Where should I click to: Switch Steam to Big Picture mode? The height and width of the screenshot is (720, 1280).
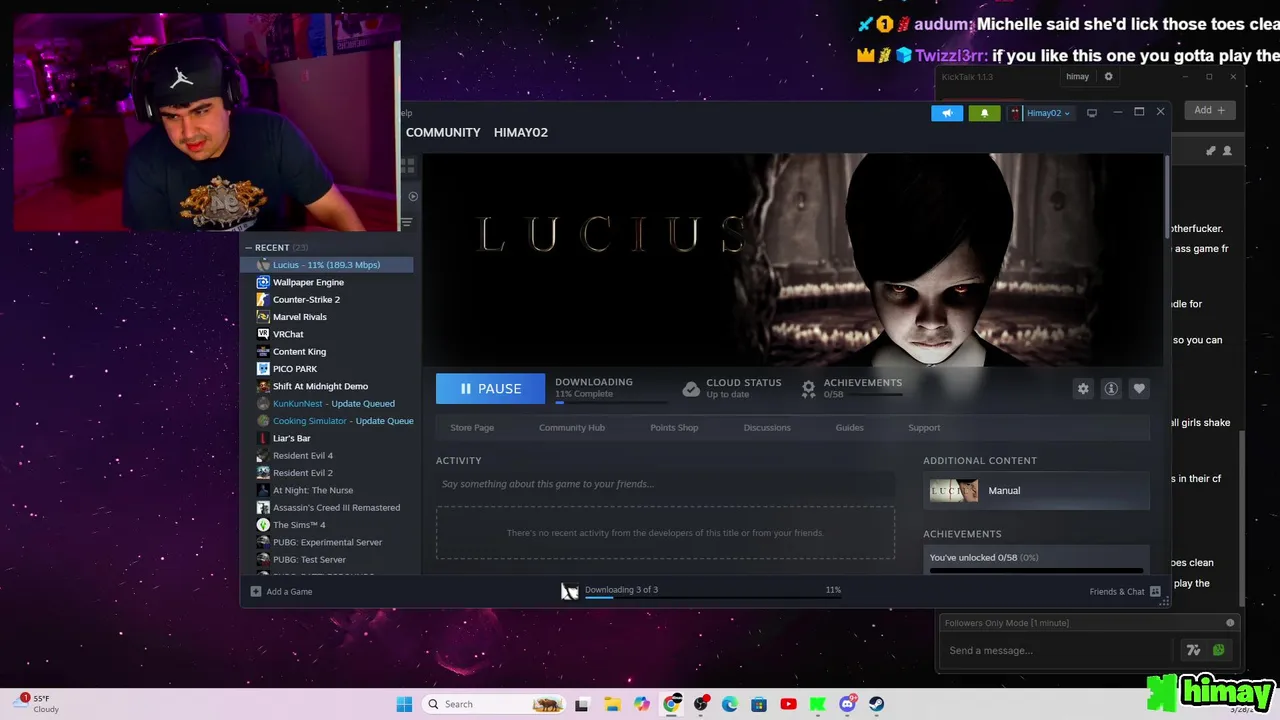point(1092,113)
